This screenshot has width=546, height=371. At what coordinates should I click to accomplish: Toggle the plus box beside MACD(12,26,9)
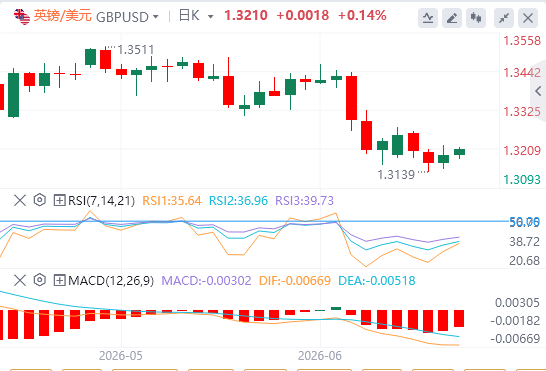click(x=60, y=280)
